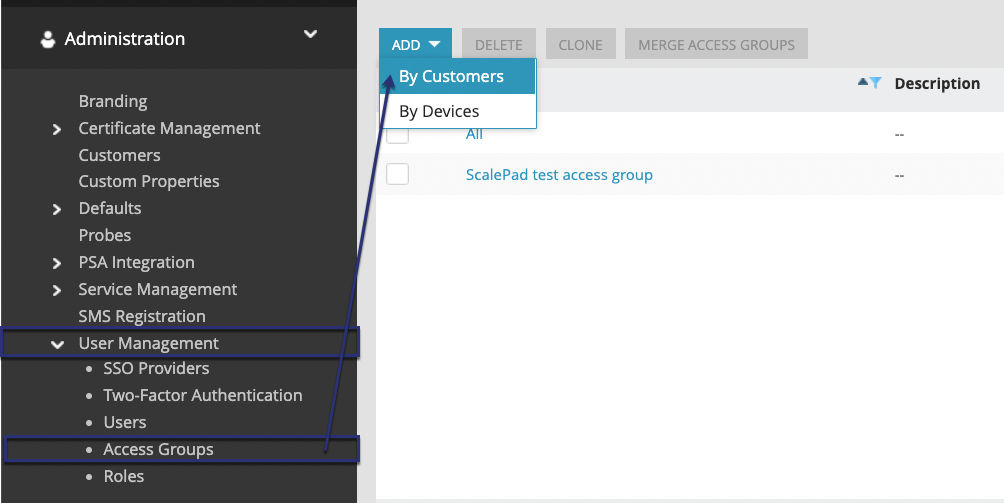Expand the Certificate Management arrow

tap(57, 129)
